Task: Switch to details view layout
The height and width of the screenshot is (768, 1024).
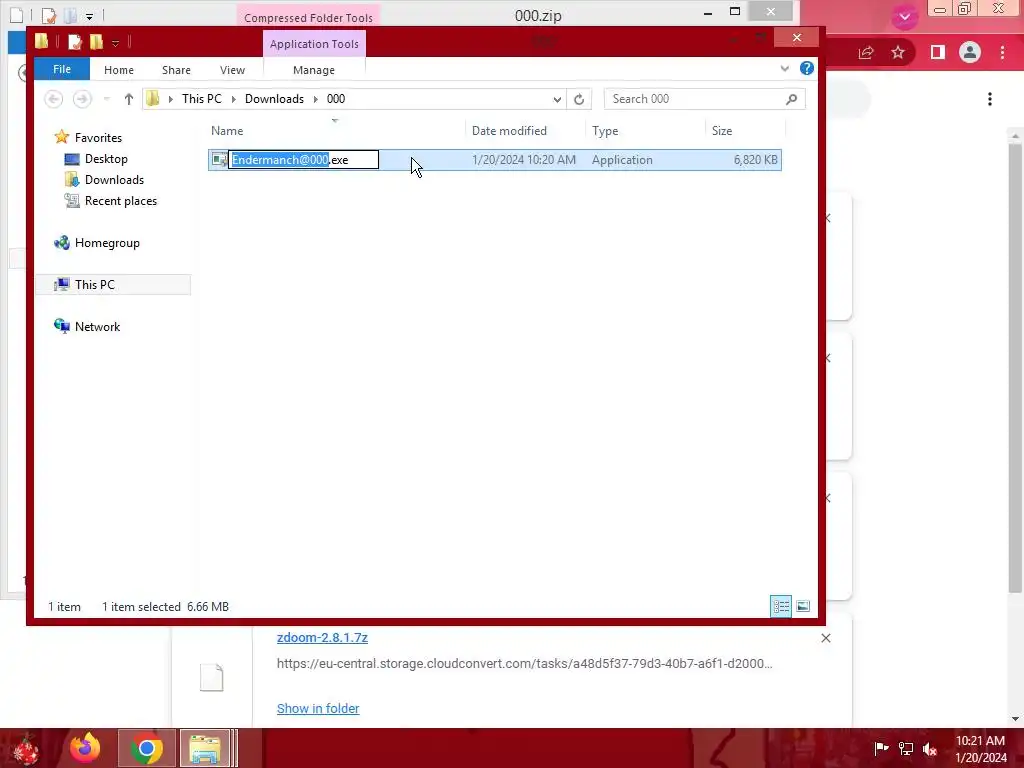Action: click(781, 607)
